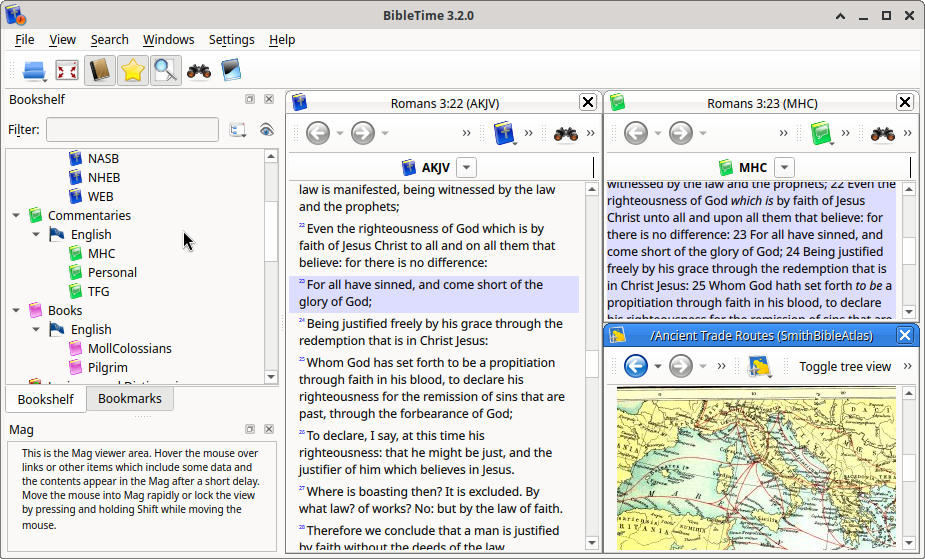The height and width of the screenshot is (559, 925).
Task: Toggle hidden works eye icon in Bookshelf
Action: pos(267,130)
